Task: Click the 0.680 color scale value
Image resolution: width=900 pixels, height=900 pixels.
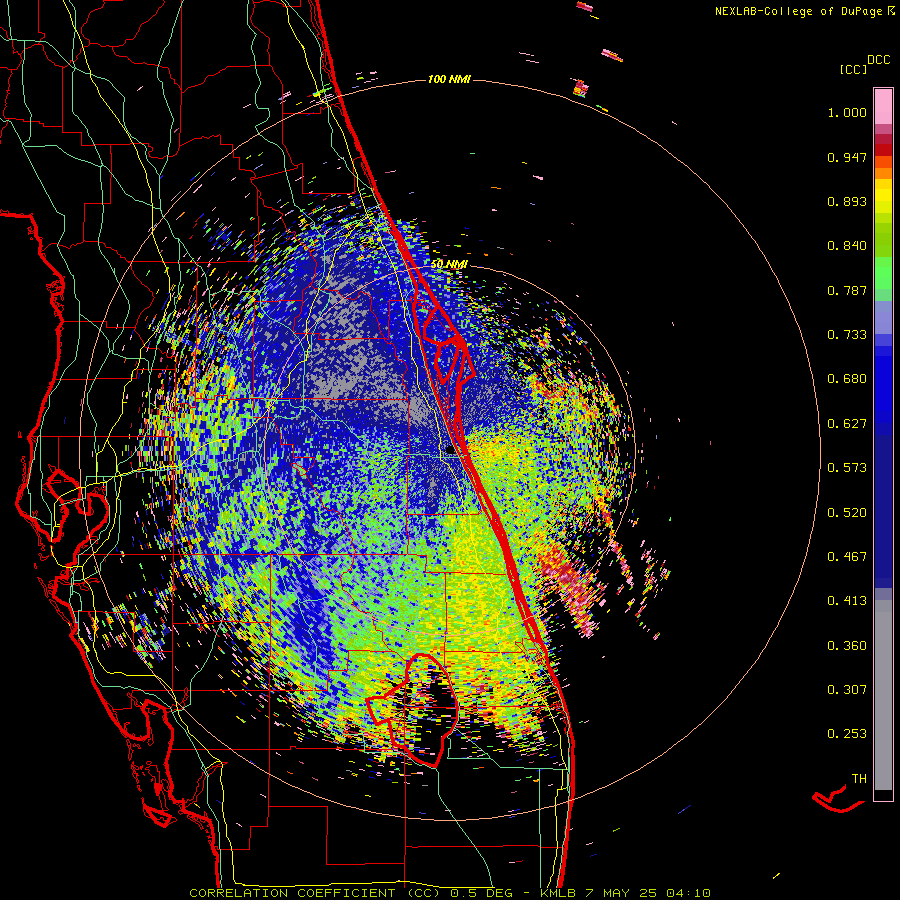Action: [847, 379]
